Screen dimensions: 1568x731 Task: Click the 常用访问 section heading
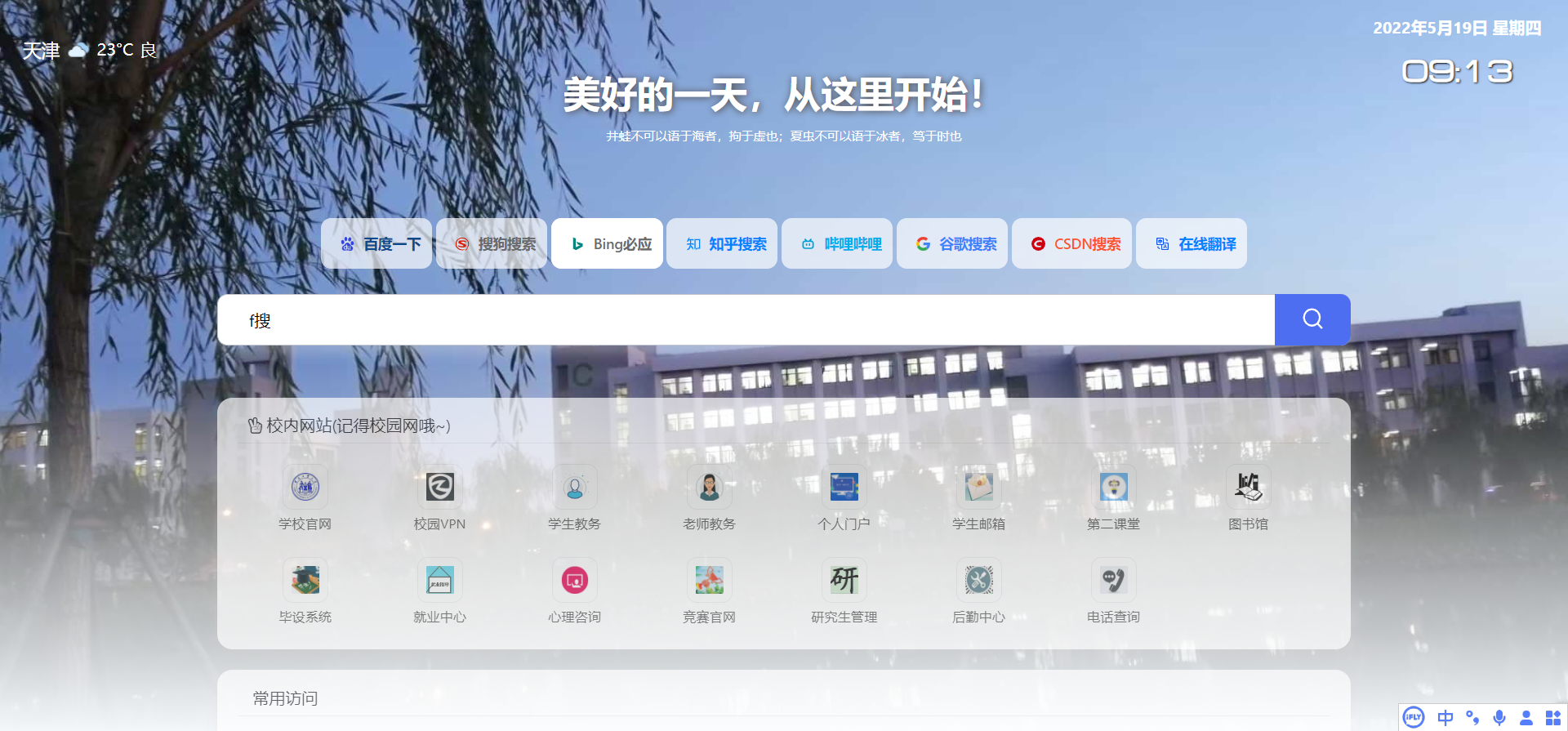[x=285, y=698]
